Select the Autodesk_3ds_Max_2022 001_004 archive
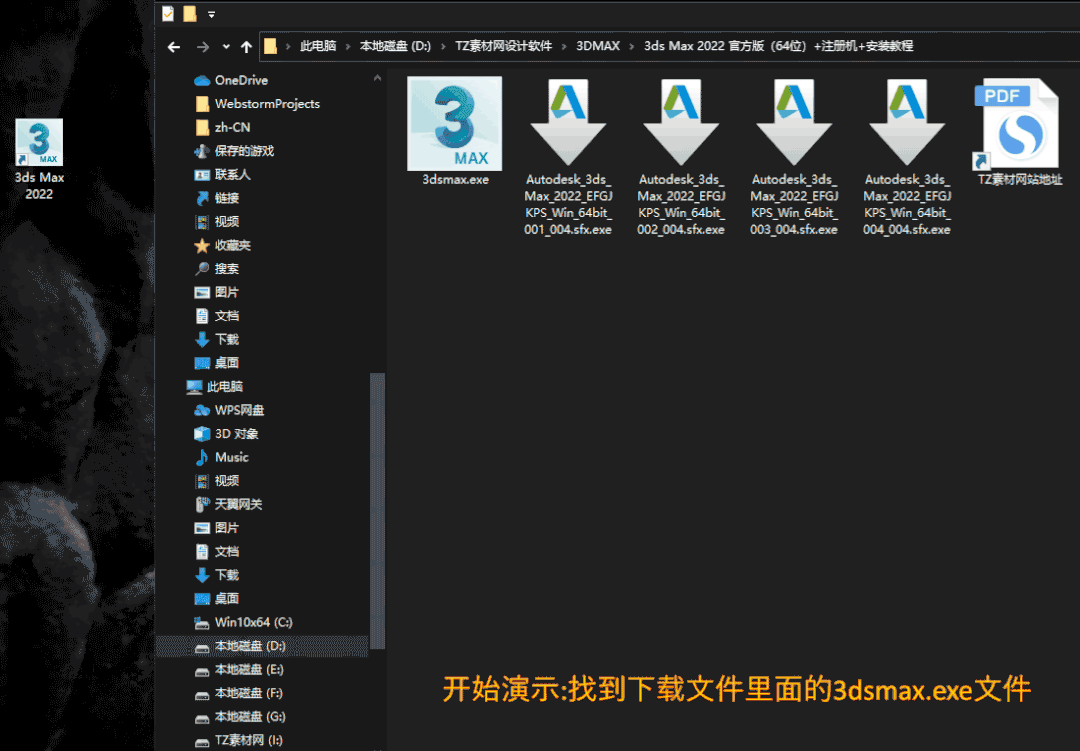 click(x=568, y=120)
